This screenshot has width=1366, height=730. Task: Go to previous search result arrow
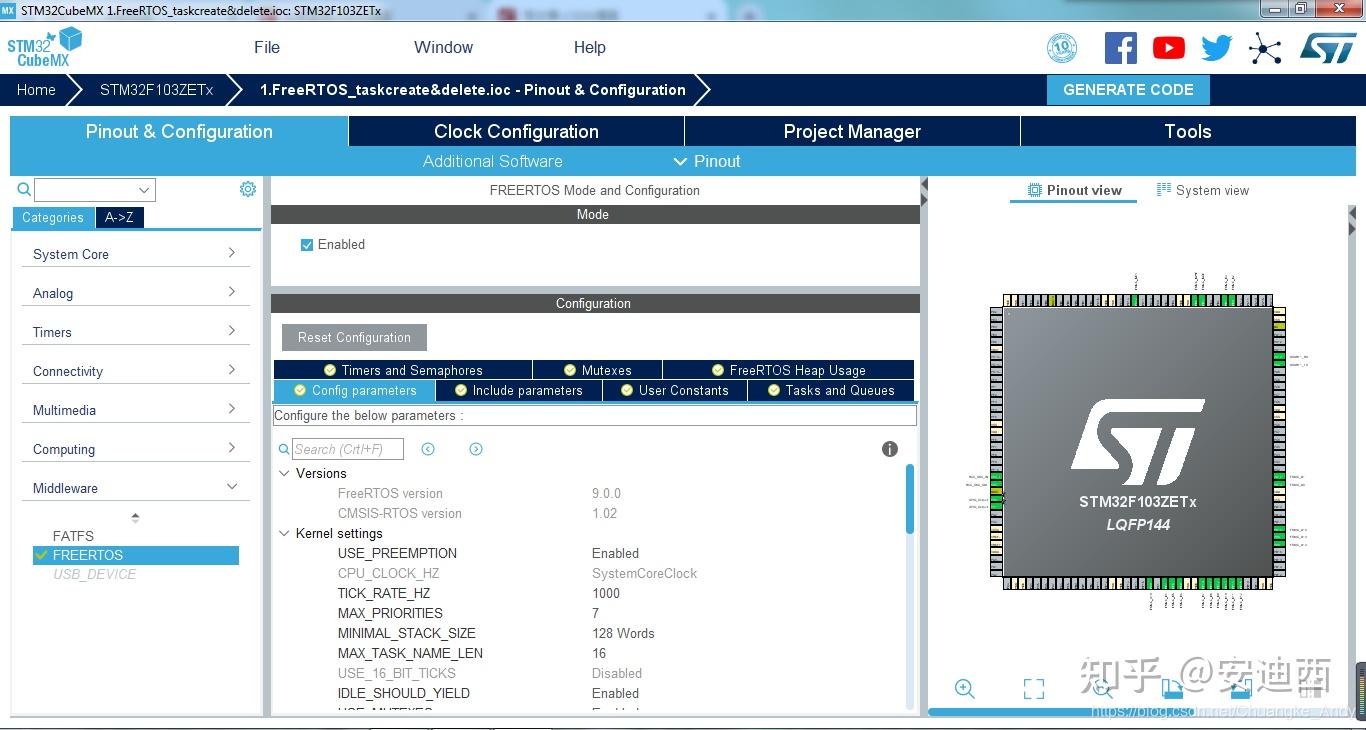pyautogui.click(x=428, y=449)
